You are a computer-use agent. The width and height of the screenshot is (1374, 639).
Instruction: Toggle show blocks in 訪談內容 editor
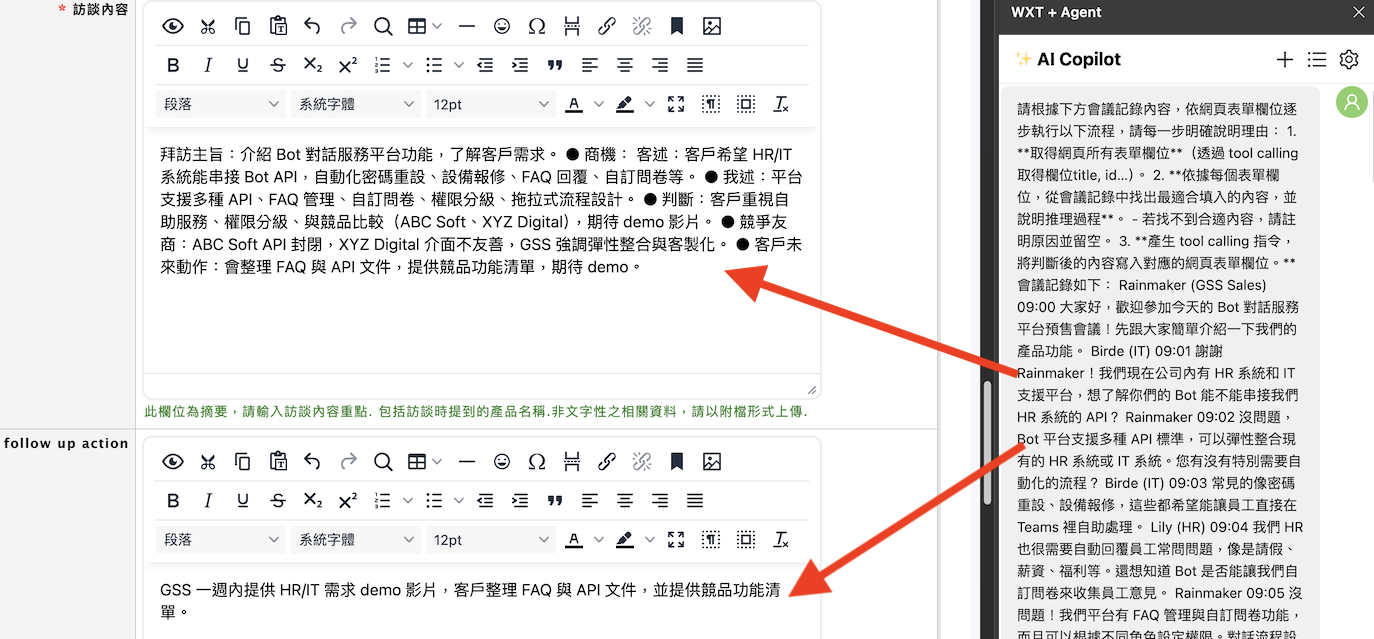coord(710,104)
